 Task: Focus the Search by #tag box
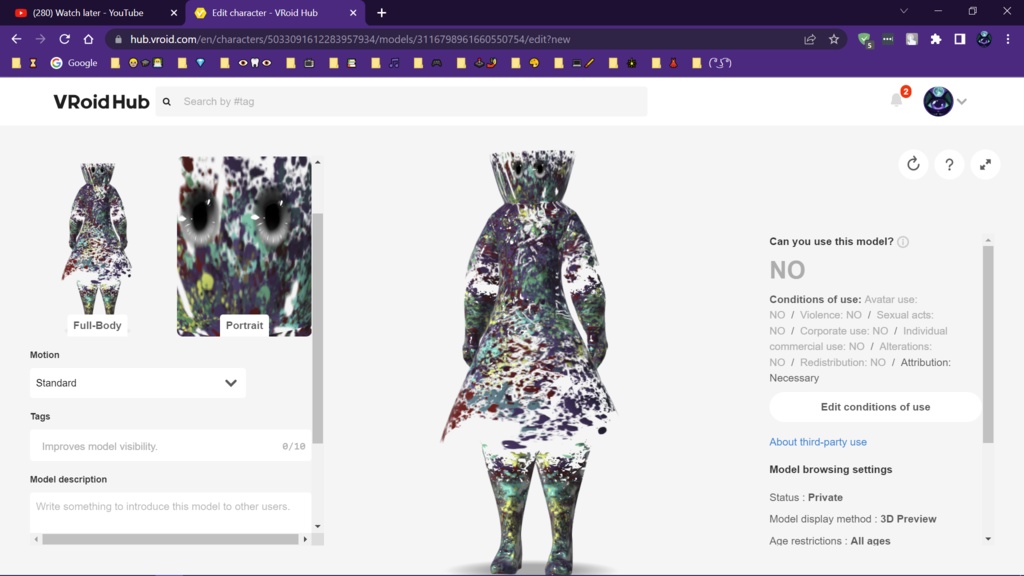pyautogui.click(x=401, y=101)
